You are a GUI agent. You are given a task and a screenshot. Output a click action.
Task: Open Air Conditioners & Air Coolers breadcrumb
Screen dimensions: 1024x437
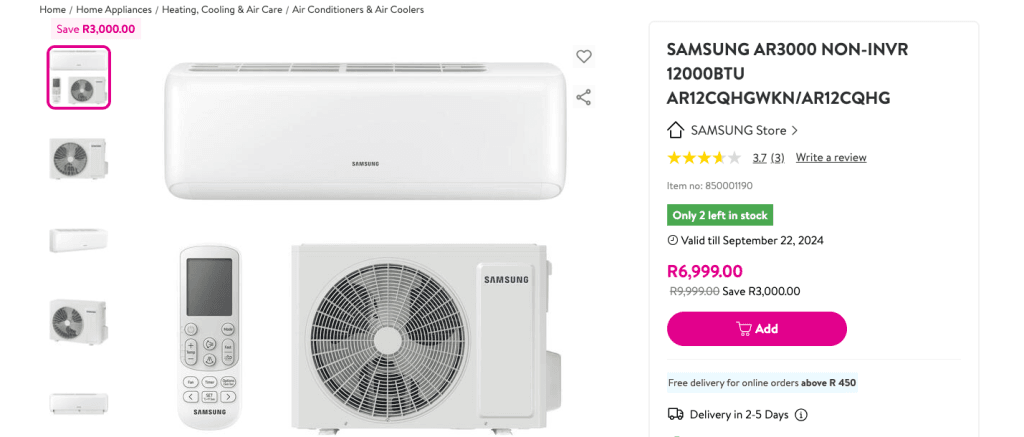[358, 10]
